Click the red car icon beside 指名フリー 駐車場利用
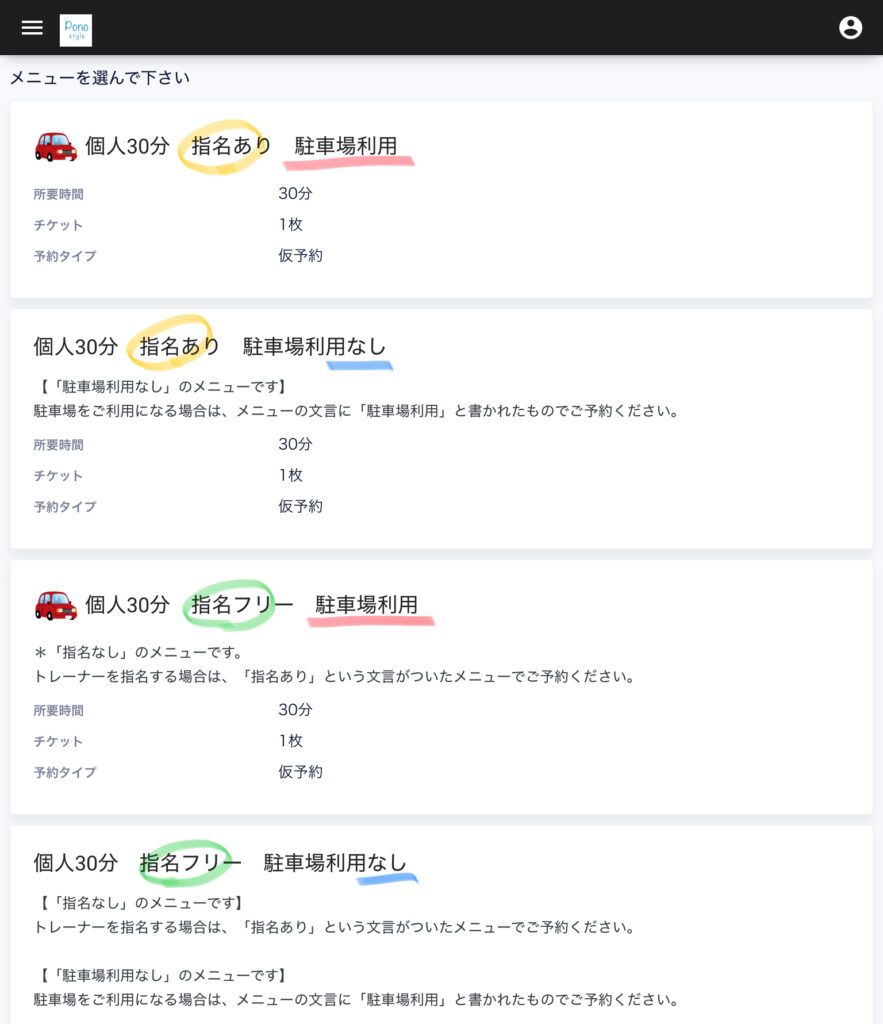883x1024 pixels. pos(56,604)
